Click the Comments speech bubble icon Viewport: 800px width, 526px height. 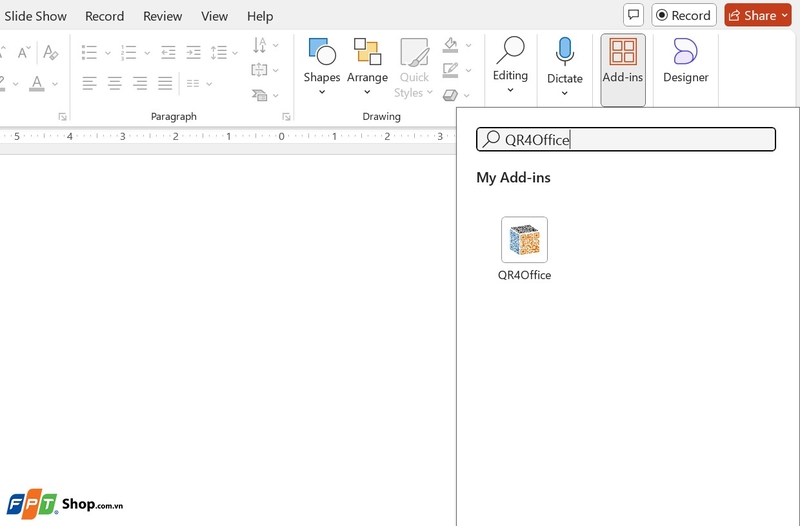click(x=632, y=15)
